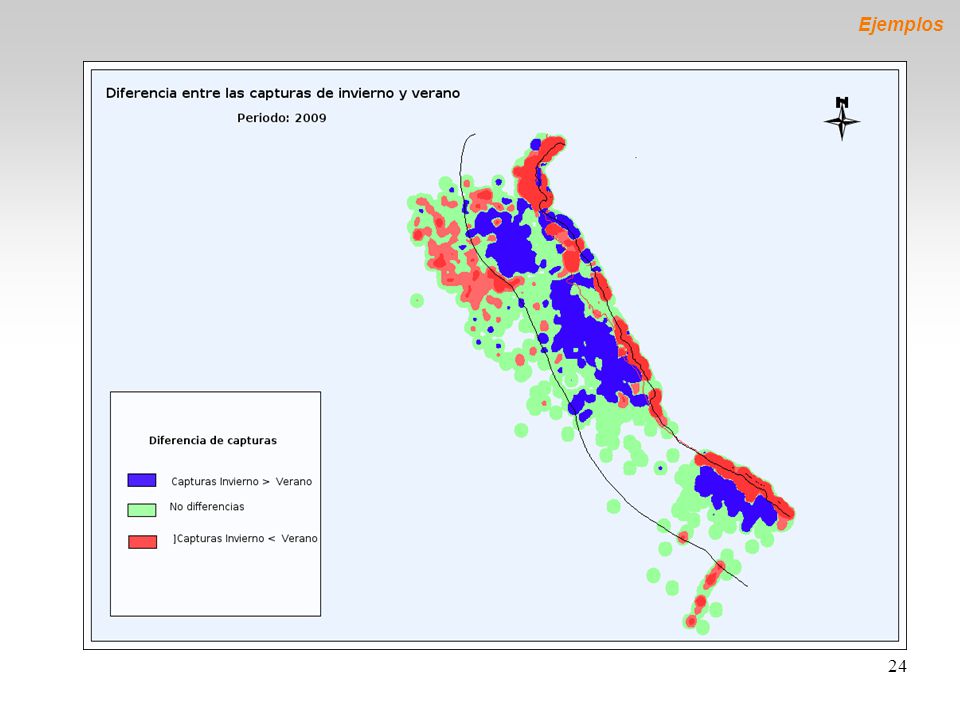
Task: Select title 'Diferencia entre las capturas de invierno y verano'
Action: (x=283, y=93)
